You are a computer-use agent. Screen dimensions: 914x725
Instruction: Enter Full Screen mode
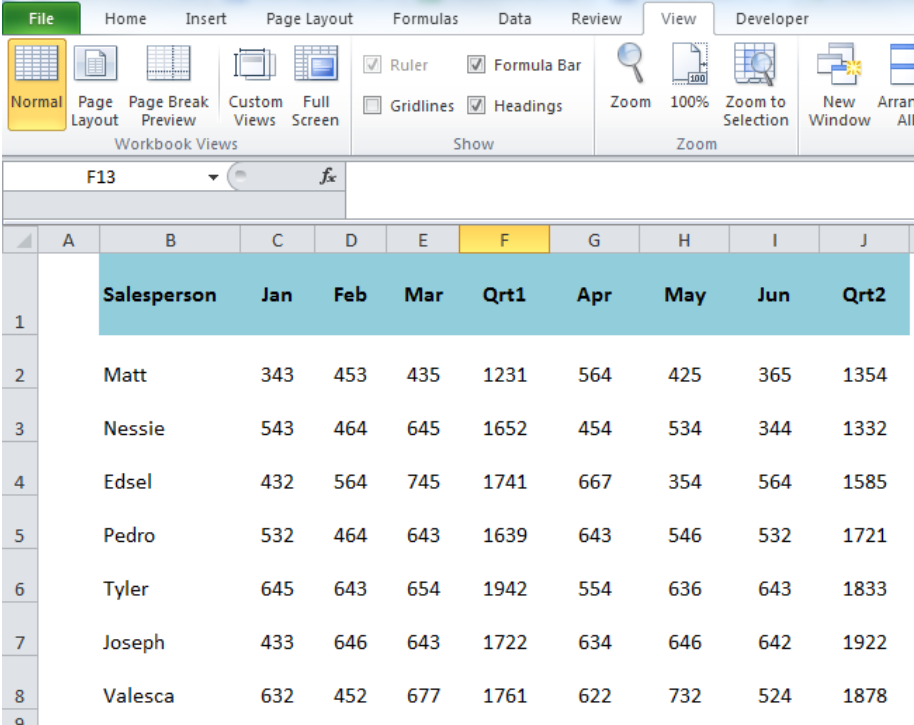coord(315,85)
